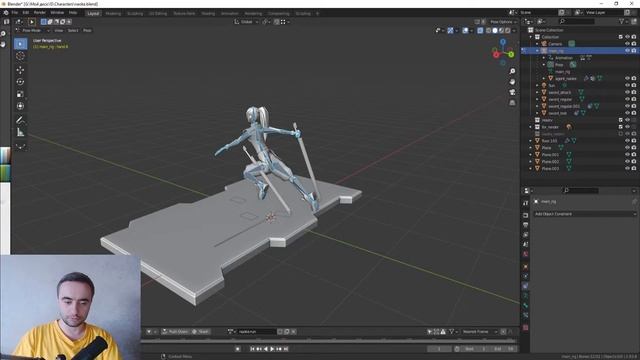Open the World properties tab
Screen dimensions: 640x360
526,254
